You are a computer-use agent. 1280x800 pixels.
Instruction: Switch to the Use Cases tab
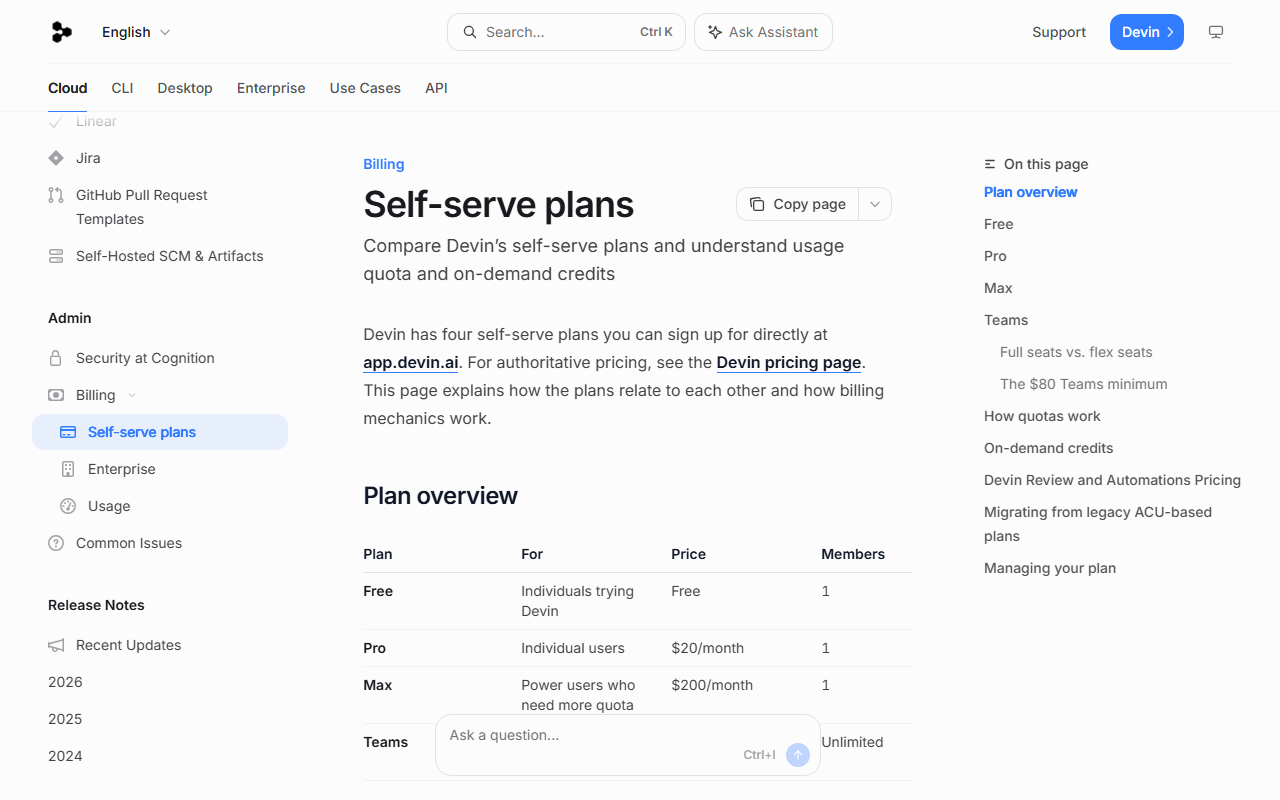coord(365,88)
